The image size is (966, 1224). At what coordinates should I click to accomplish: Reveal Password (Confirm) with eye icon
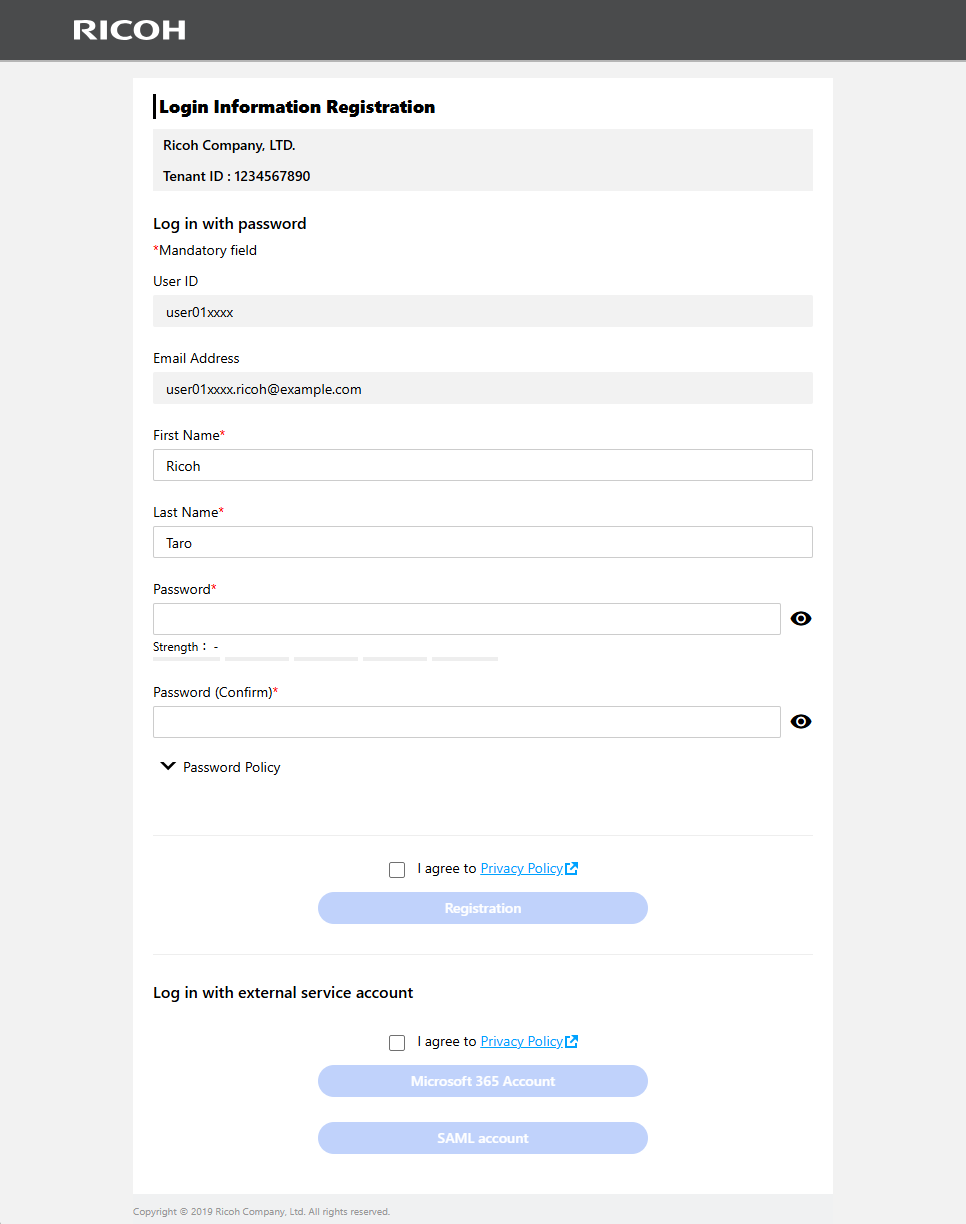800,722
